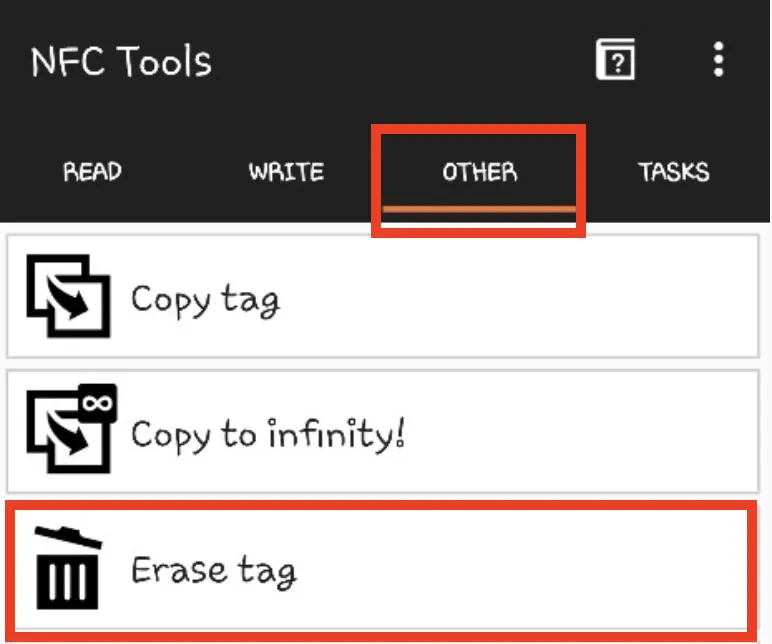Screen dimensions: 772x644
Task: Choose the Copy to infinity! text
Action: tap(268, 435)
